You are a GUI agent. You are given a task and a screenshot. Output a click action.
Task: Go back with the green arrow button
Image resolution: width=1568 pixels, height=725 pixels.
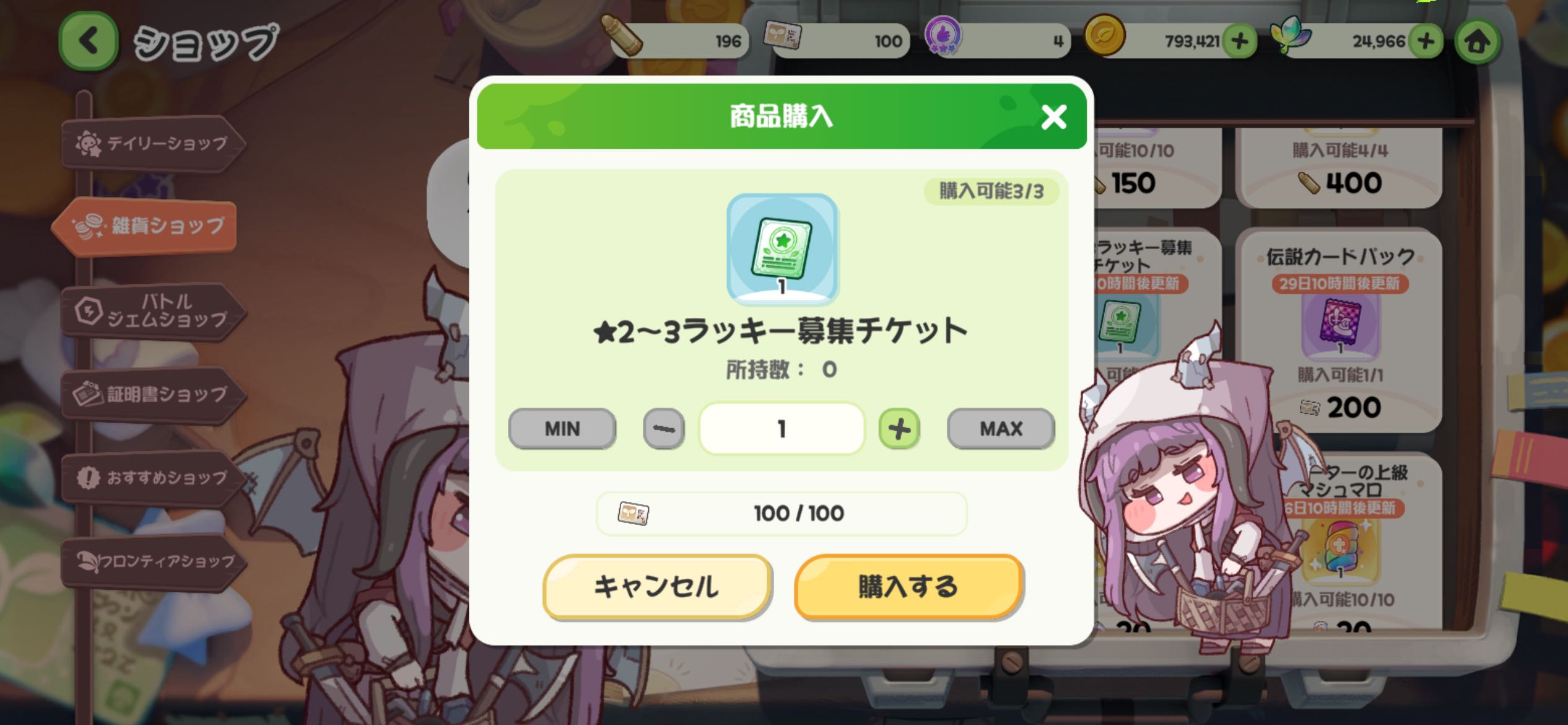89,42
